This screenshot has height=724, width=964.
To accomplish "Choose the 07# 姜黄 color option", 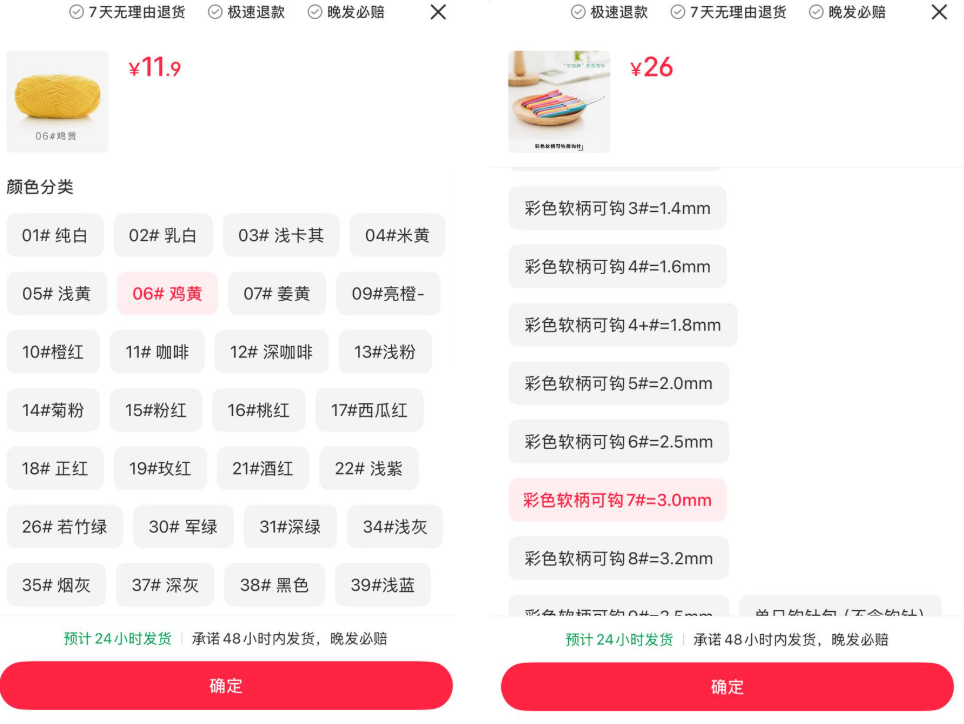I will click(x=277, y=294).
